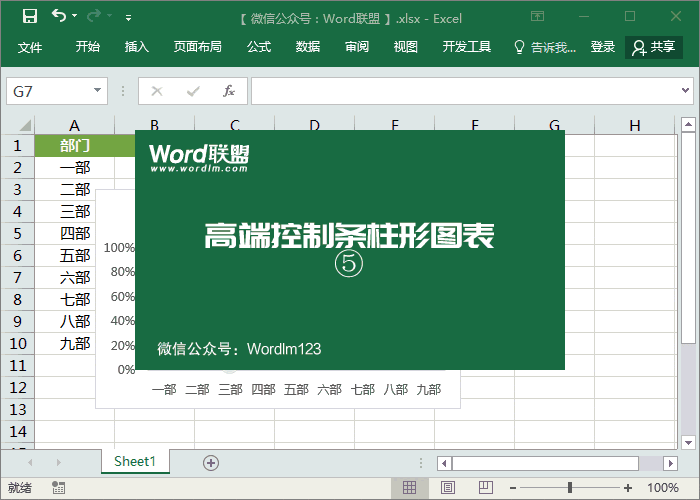Open the 文件 menu
700x500 pixels.
[30, 47]
